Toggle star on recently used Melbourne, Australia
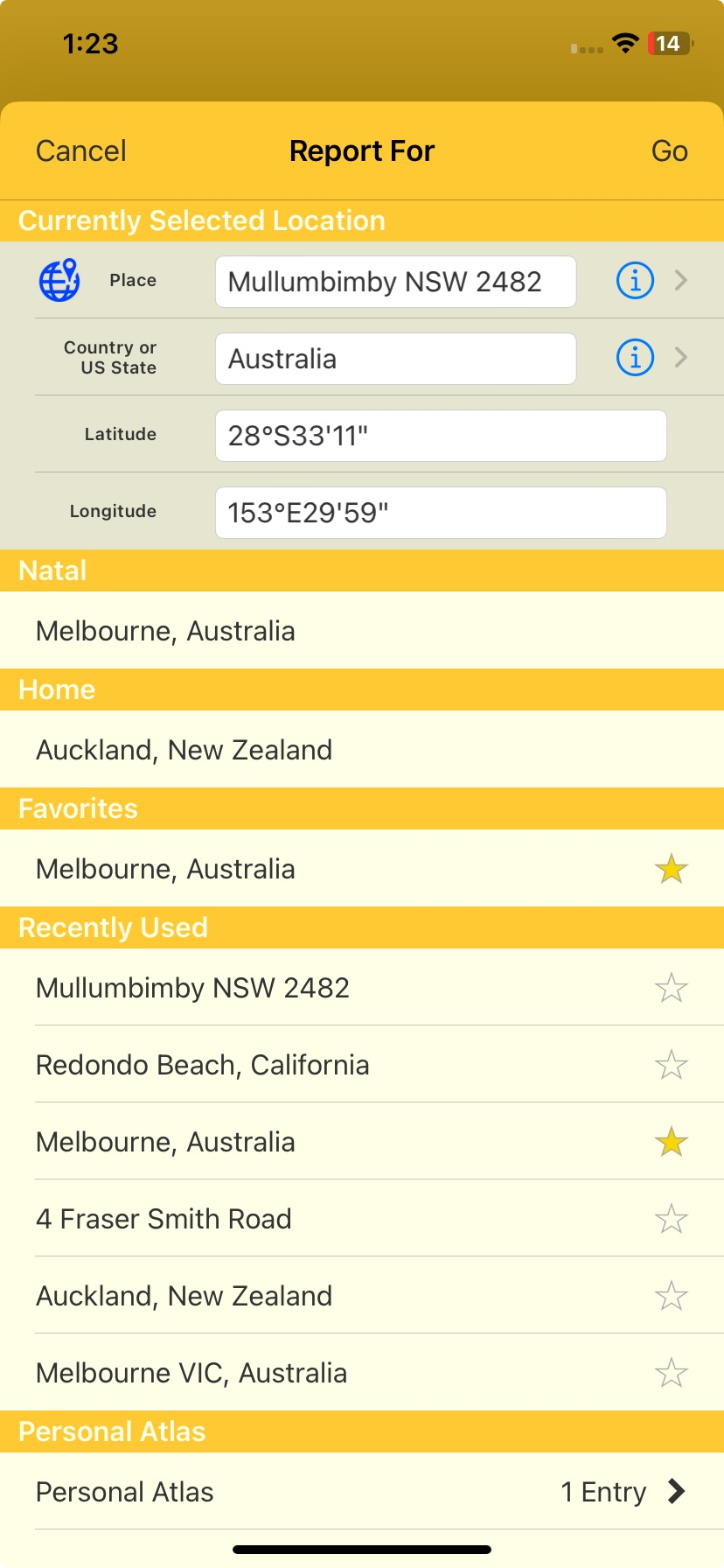The image size is (724, 1568). click(672, 1142)
